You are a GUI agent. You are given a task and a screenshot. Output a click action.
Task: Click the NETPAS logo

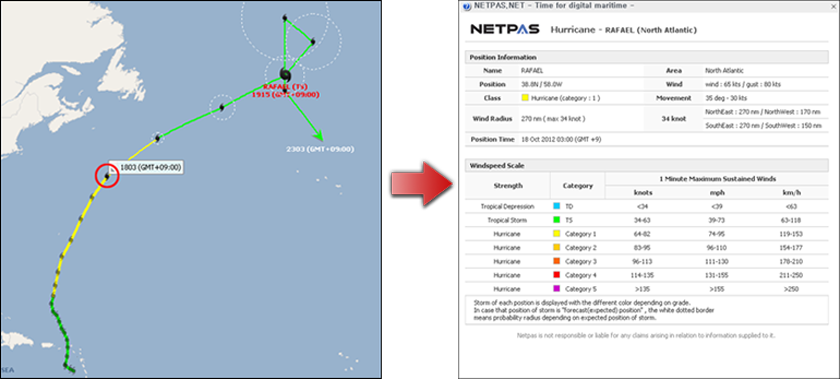click(505, 29)
